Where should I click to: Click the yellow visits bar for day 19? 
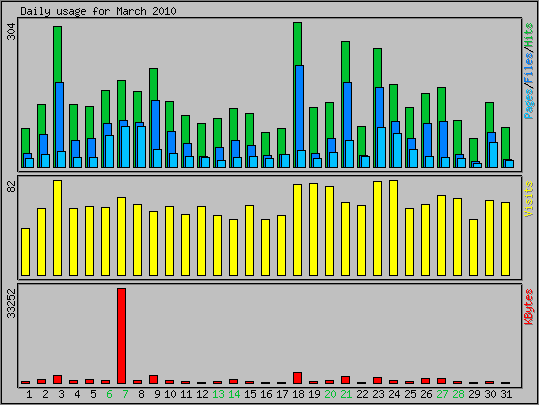coord(313,229)
